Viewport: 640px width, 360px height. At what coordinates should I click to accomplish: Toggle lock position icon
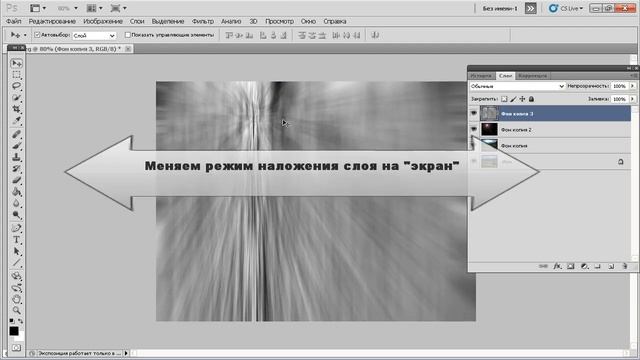(x=522, y=99)
